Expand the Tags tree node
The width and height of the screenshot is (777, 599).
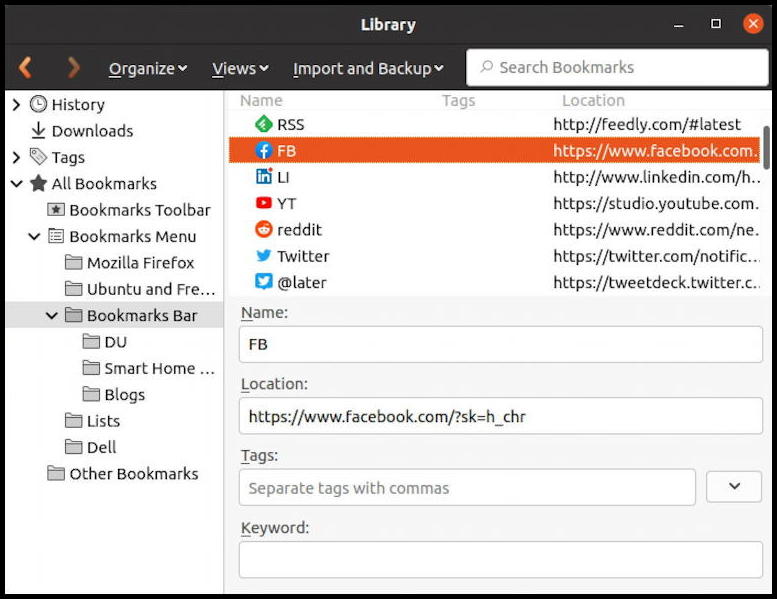point(16,157)
